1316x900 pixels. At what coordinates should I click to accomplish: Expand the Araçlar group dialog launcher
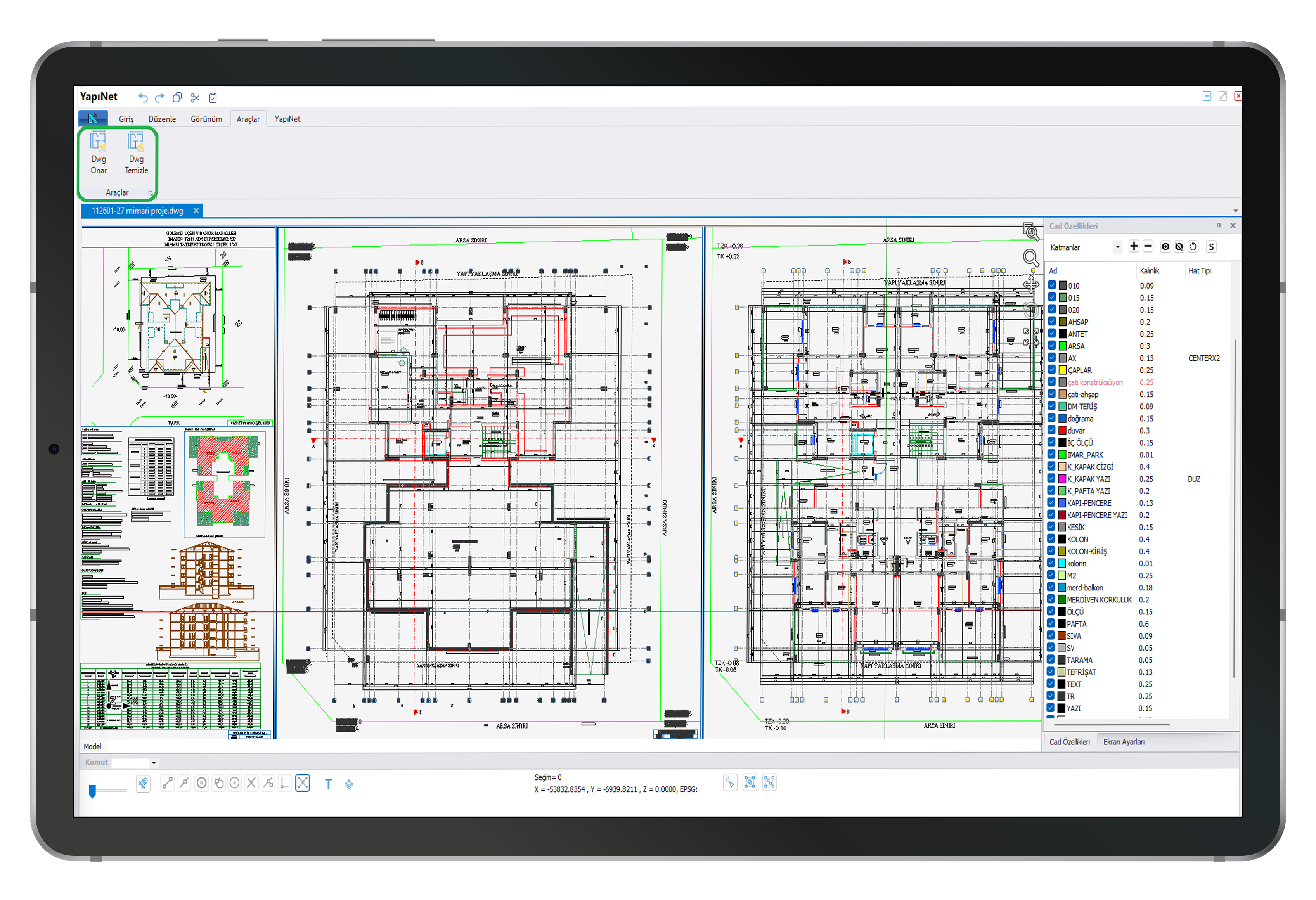pos(151,194)
